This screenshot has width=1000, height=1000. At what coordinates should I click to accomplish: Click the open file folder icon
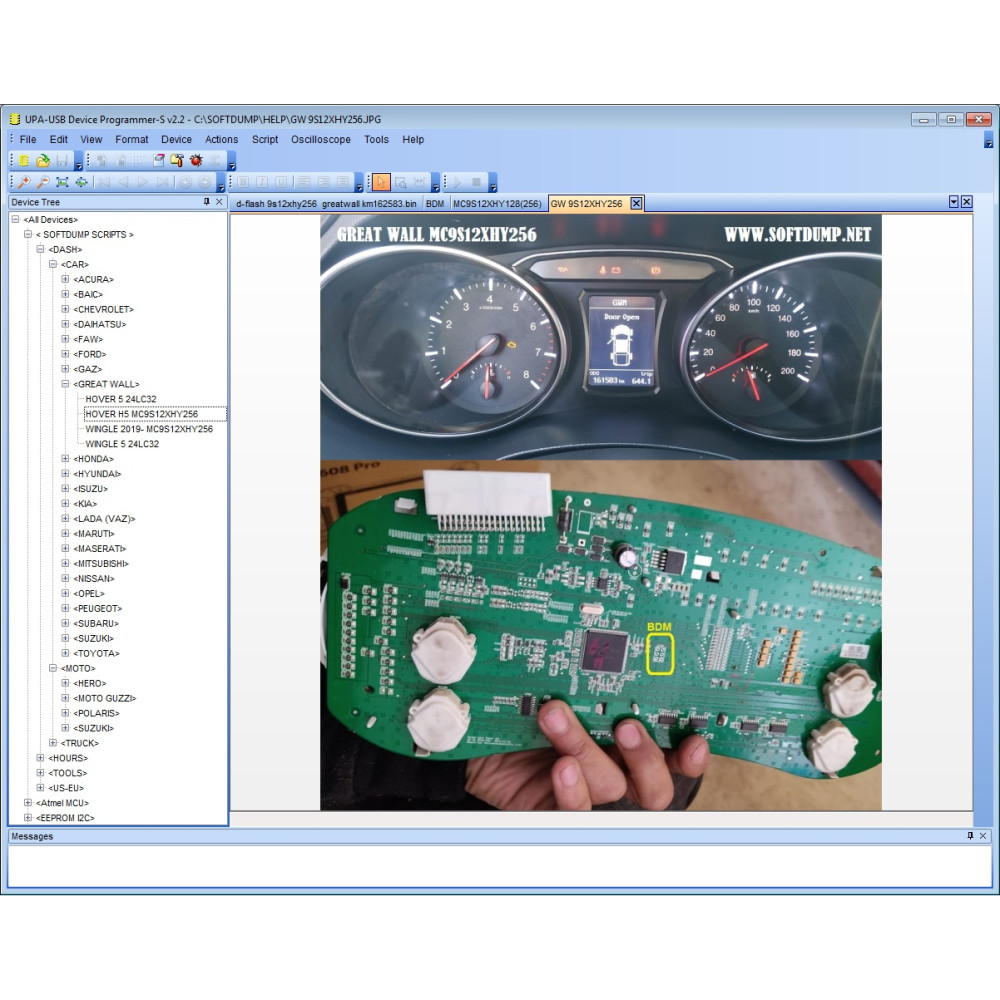43,161
